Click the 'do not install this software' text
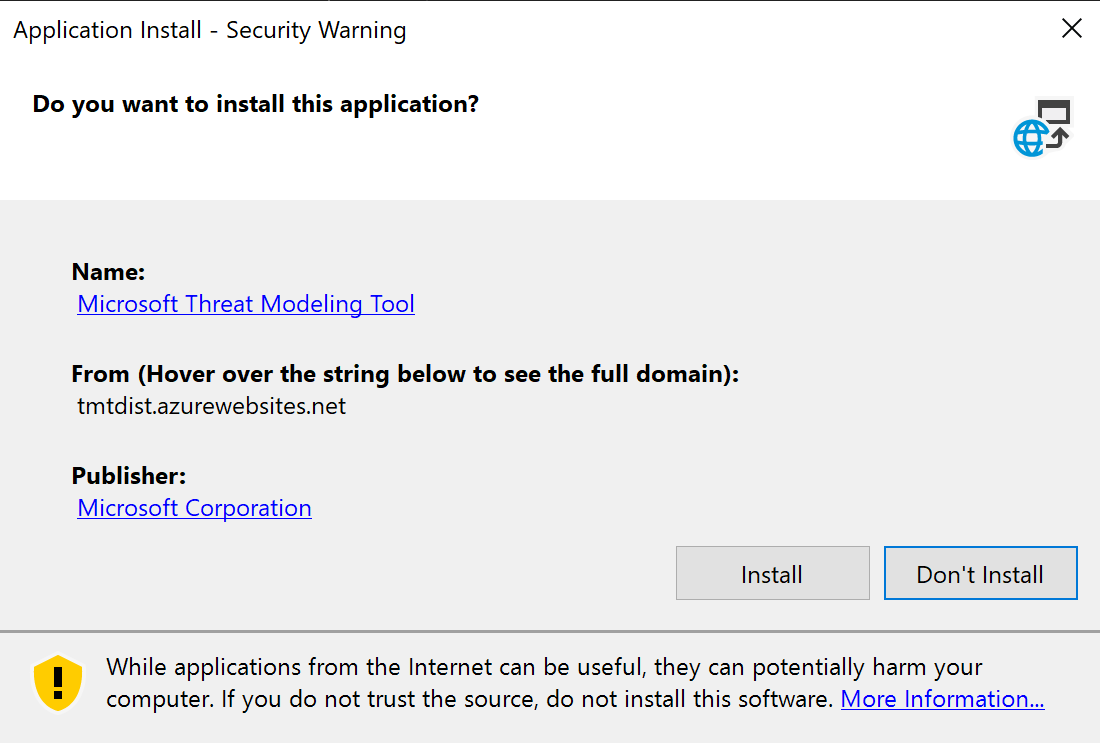 click(x=700, y=699)
